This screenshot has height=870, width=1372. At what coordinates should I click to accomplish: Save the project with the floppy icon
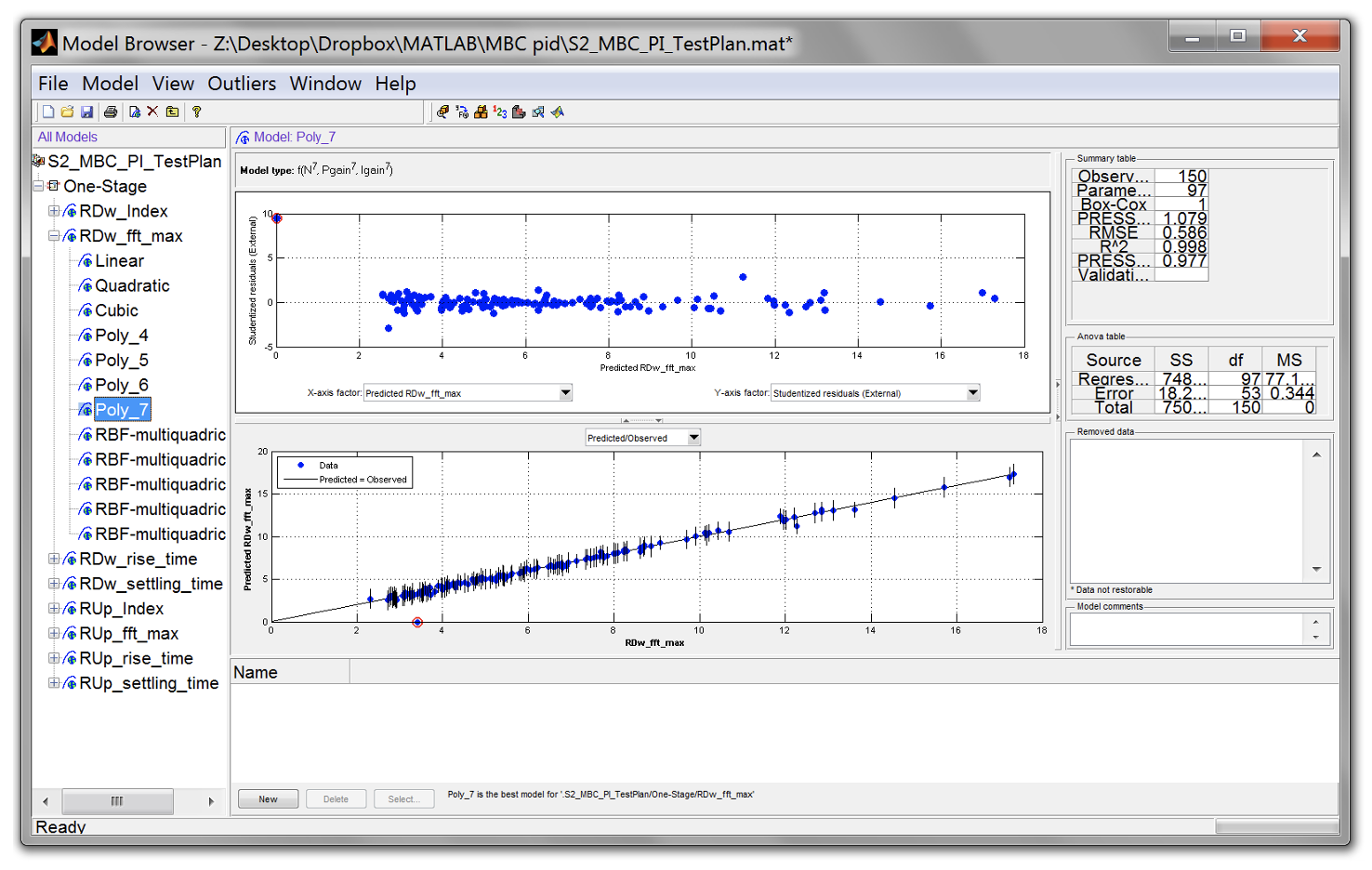(86, 112)
